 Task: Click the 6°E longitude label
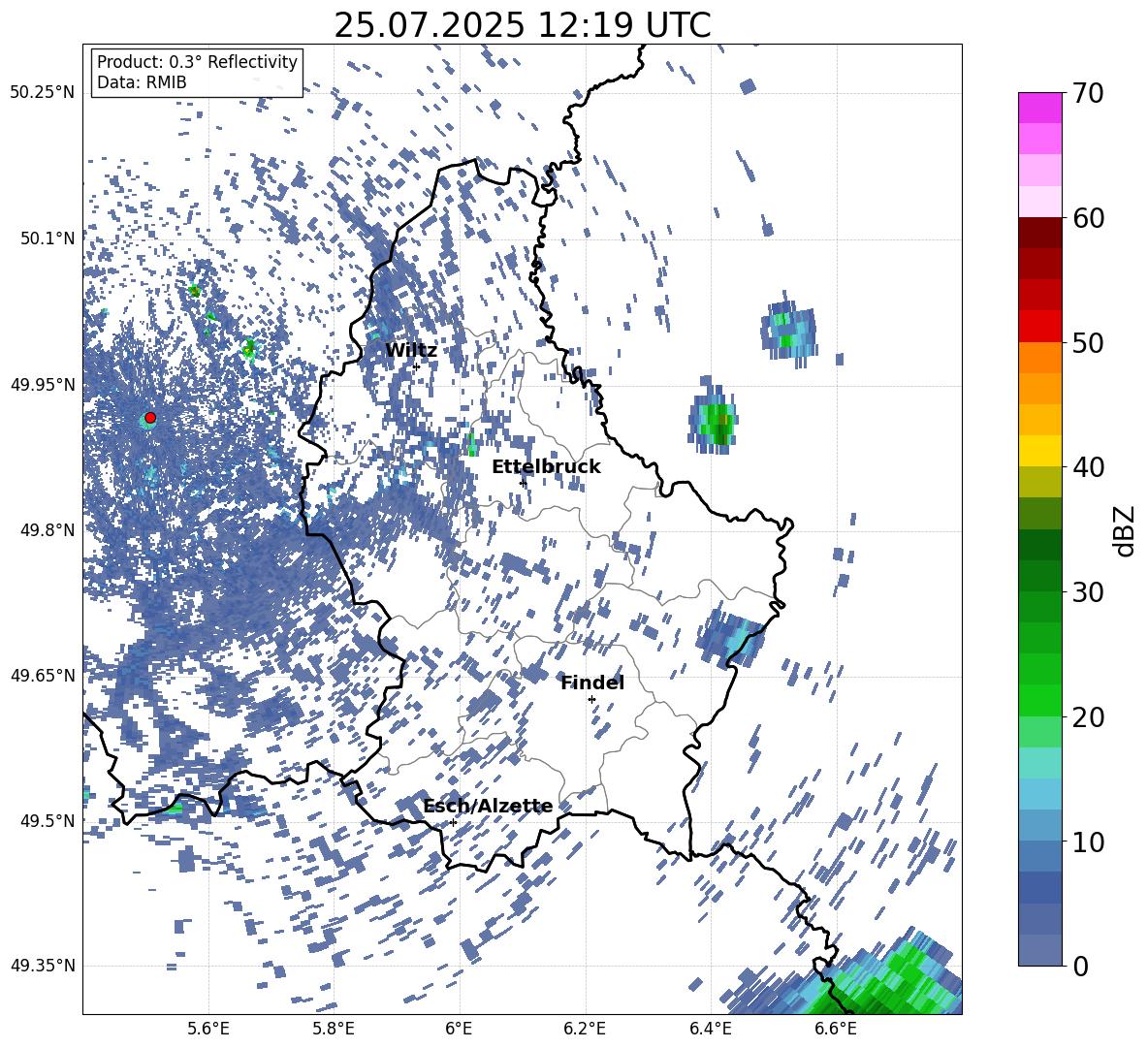coord(459,1029)
